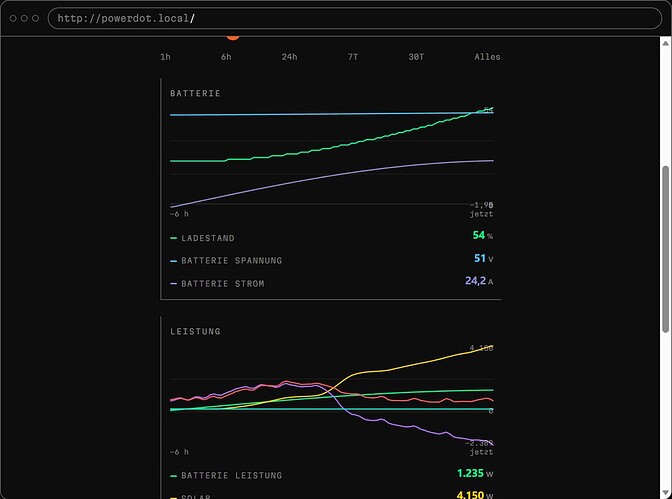The image size is (672, 499).
Task: Click the BATTERIE chart heading
Action: coord(195,93)
